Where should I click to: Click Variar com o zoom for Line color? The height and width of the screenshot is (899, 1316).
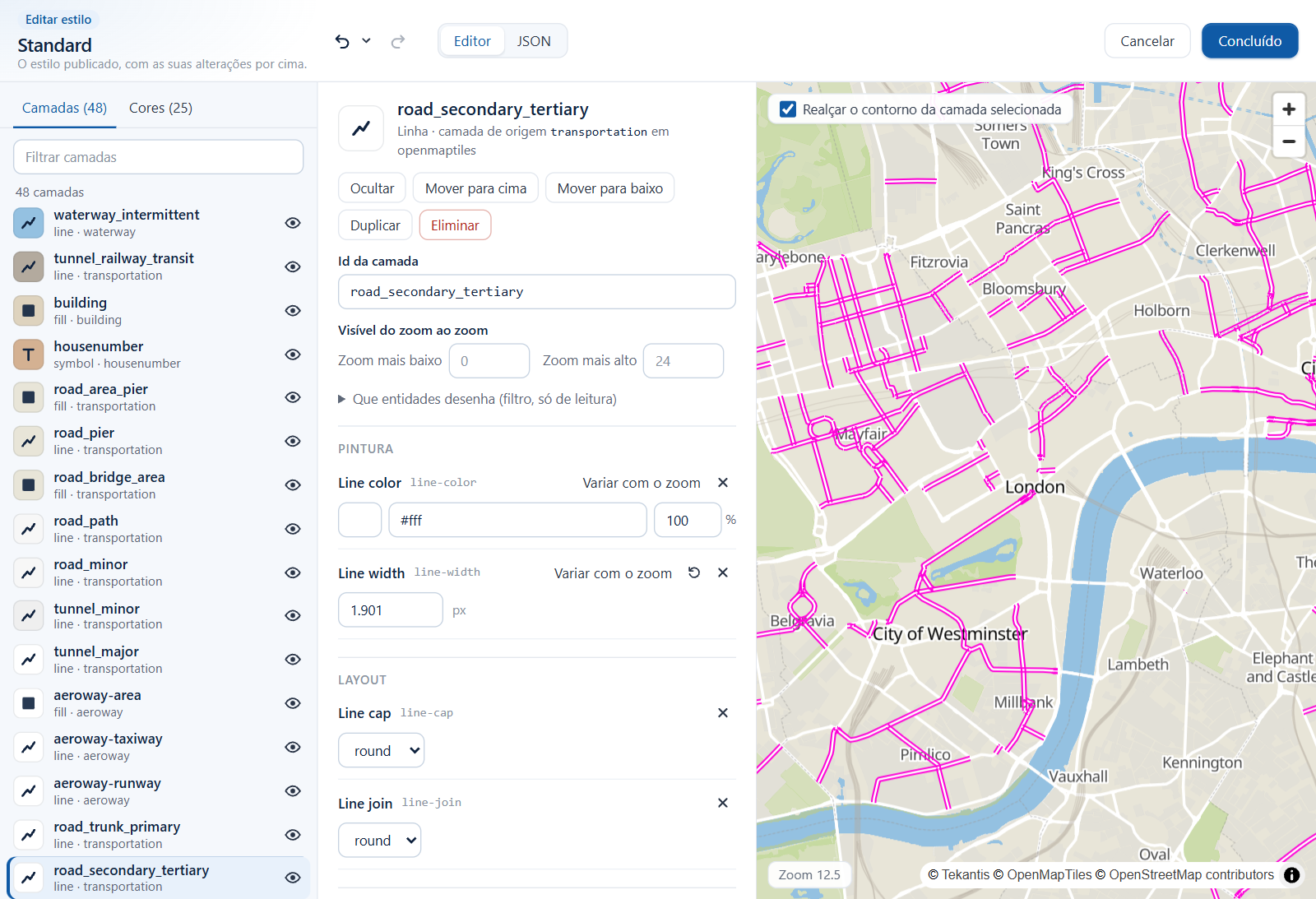[x=642, y=483]
